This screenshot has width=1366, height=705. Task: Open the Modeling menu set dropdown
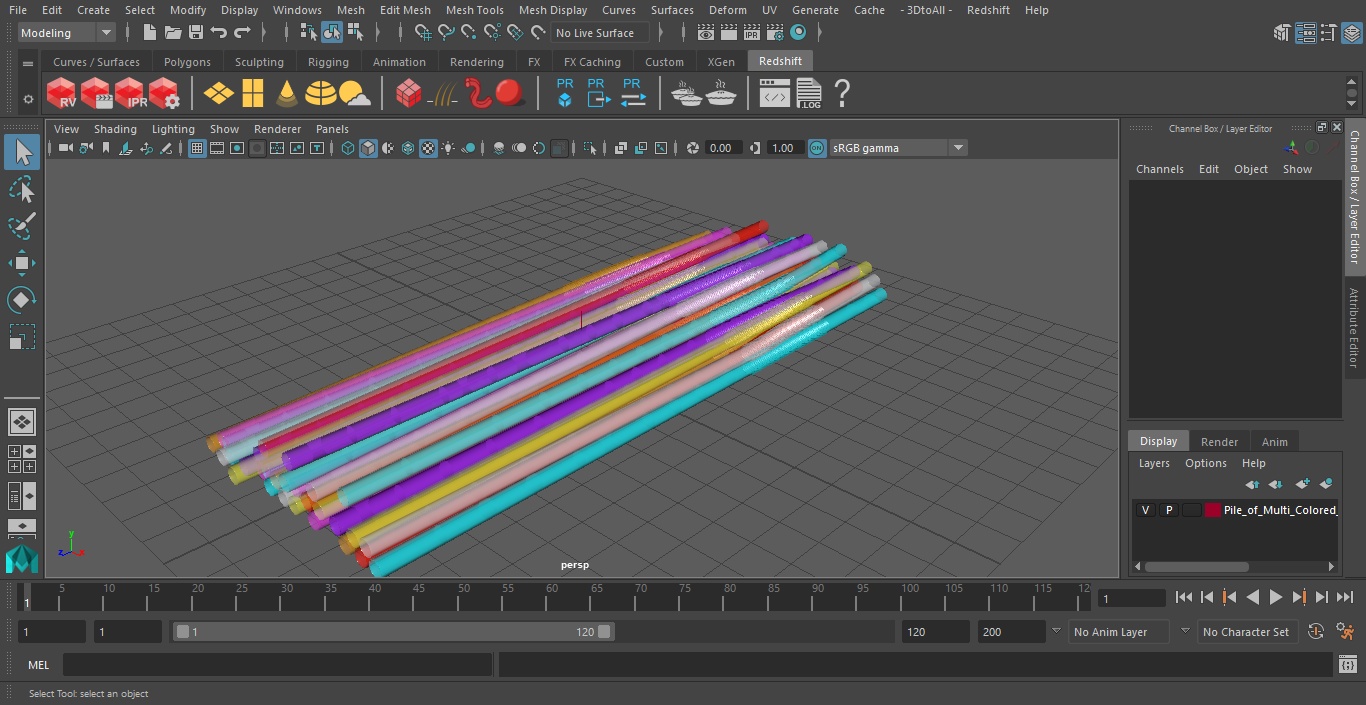tap(66, 33)
